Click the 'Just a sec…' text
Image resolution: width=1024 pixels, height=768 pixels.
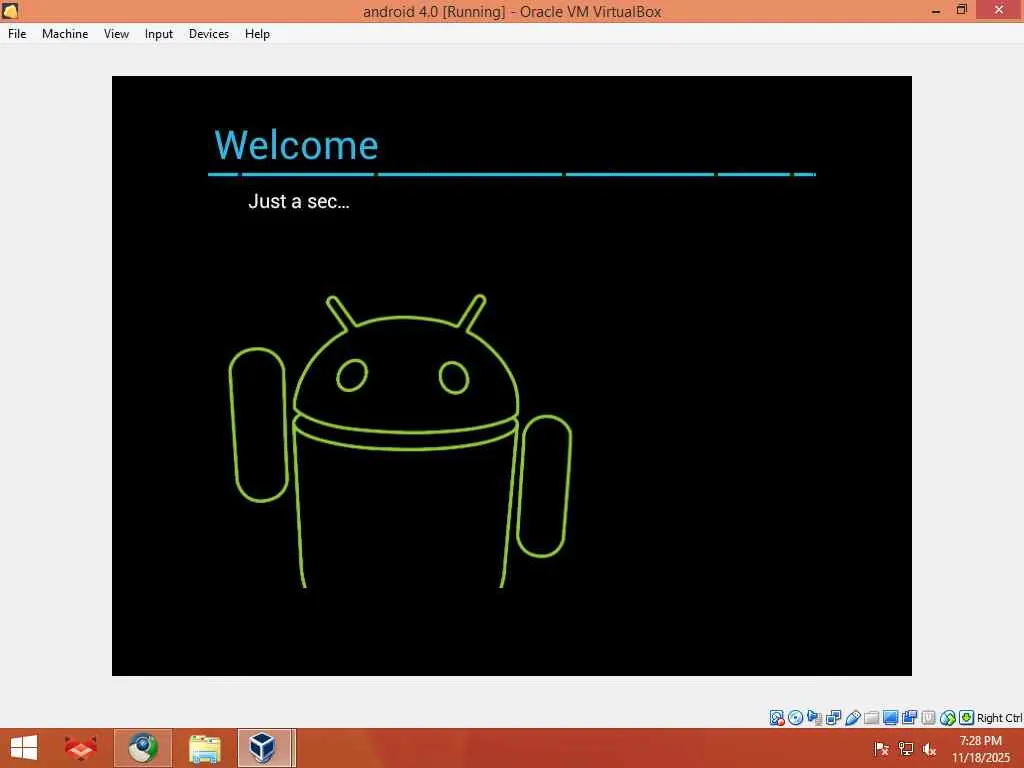pyautogui.click(x=298, y=201)
